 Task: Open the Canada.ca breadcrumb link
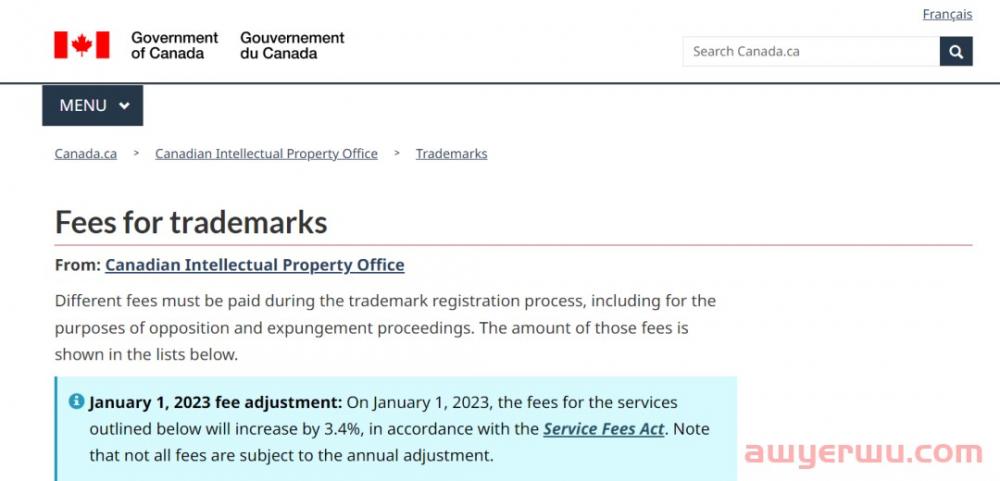(x=85, y=154)
